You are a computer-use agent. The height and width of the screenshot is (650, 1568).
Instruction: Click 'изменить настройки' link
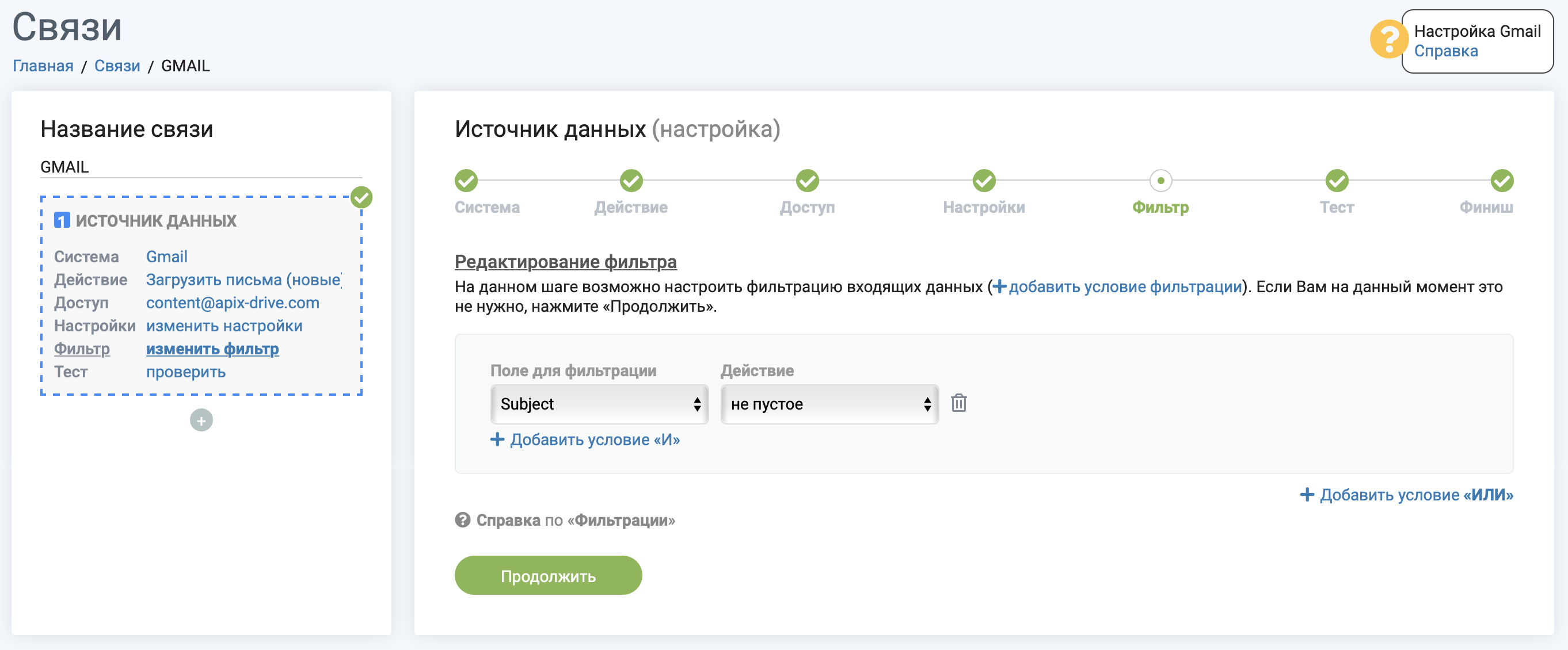(224, 326)
